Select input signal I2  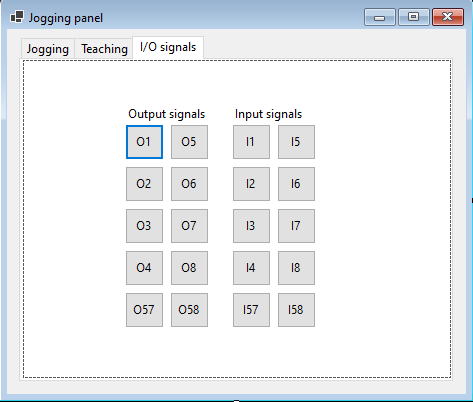coord(251,184)
